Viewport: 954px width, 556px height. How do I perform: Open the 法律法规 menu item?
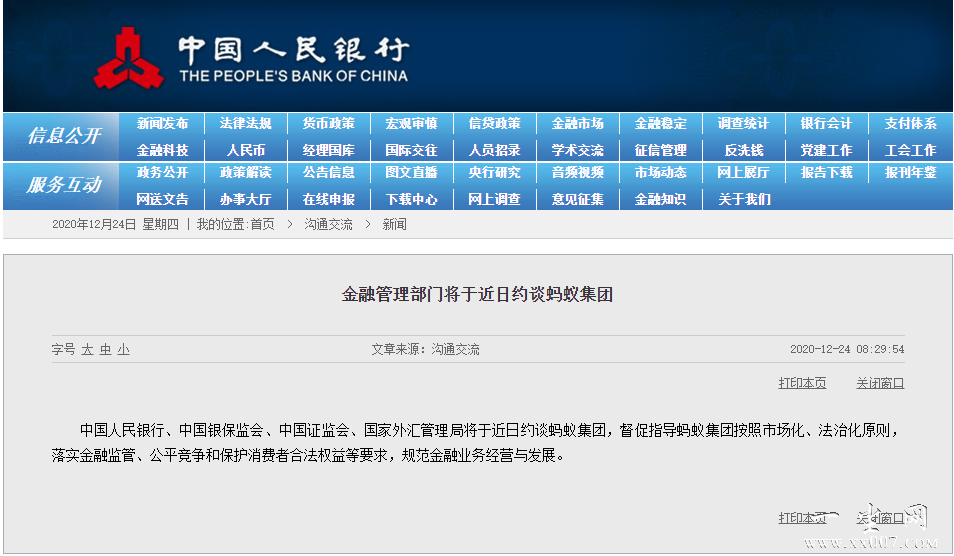click(x=245, y=123)
